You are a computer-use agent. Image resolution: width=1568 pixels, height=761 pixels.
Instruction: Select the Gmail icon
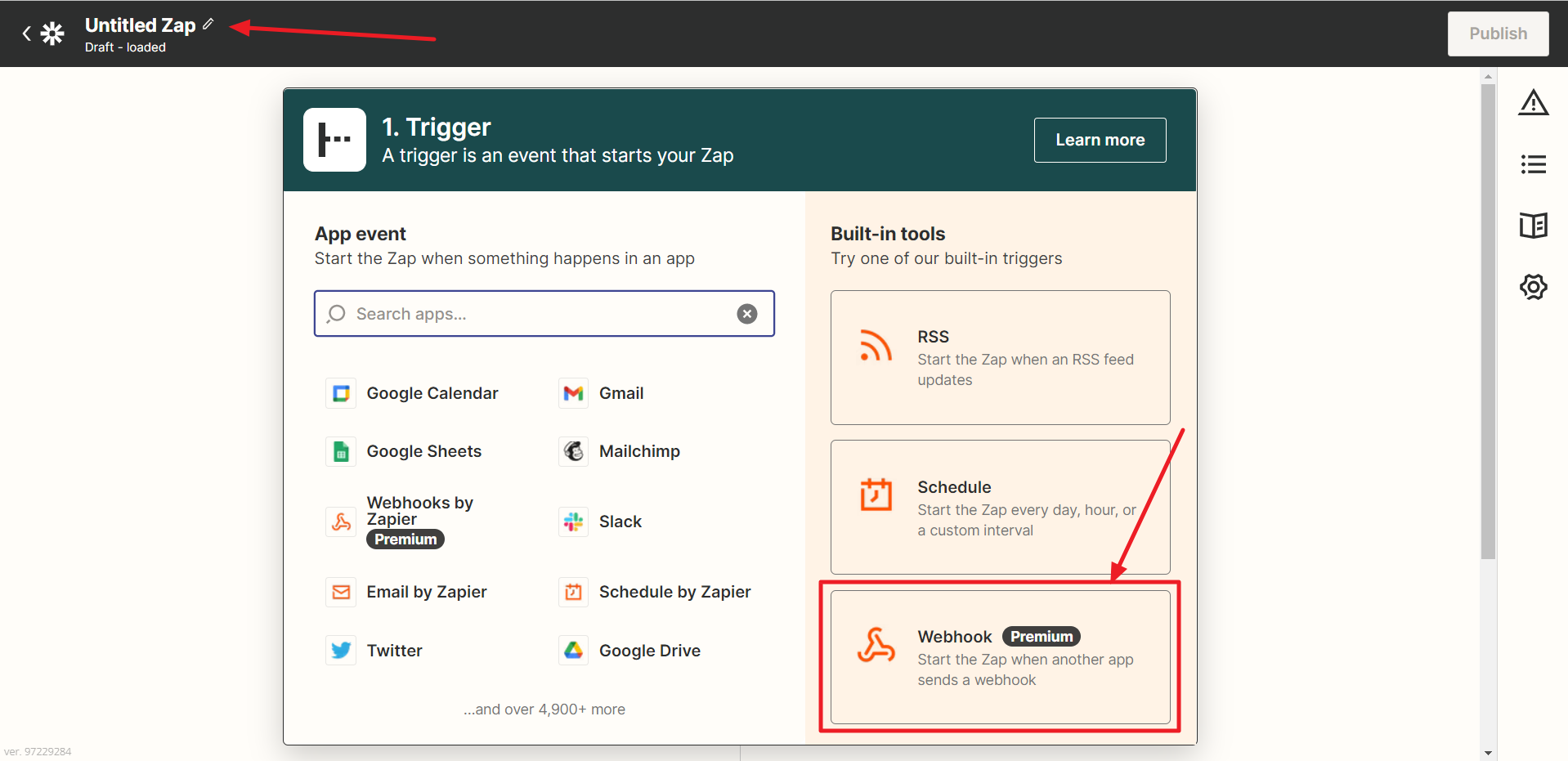point(574,393)
